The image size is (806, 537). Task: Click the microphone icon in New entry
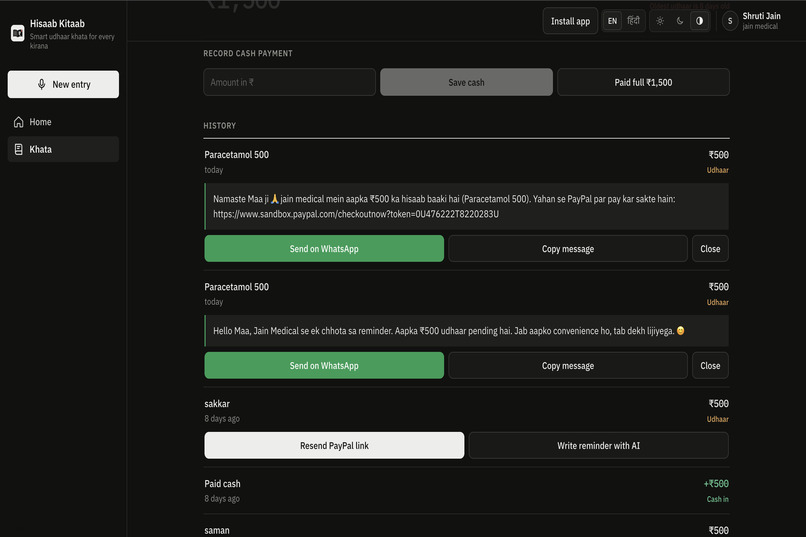(42, 84)
